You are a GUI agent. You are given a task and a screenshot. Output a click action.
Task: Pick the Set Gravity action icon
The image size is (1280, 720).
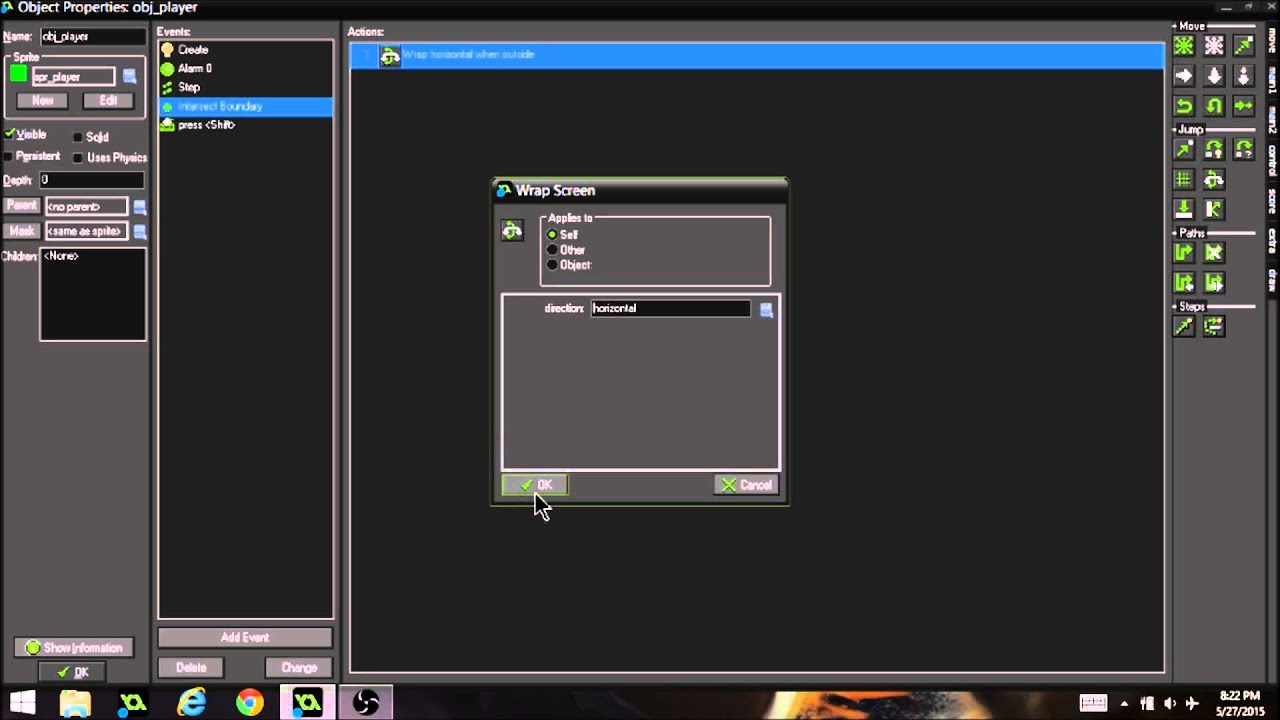[x=1244, y=76]
